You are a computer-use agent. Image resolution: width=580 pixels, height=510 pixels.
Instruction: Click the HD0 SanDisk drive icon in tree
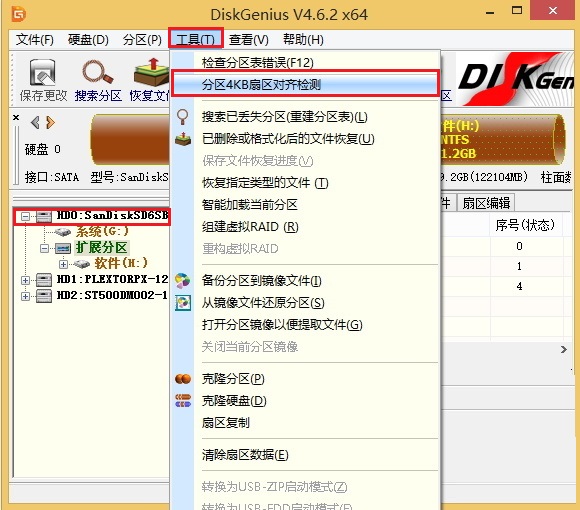(x=44, y=216)
